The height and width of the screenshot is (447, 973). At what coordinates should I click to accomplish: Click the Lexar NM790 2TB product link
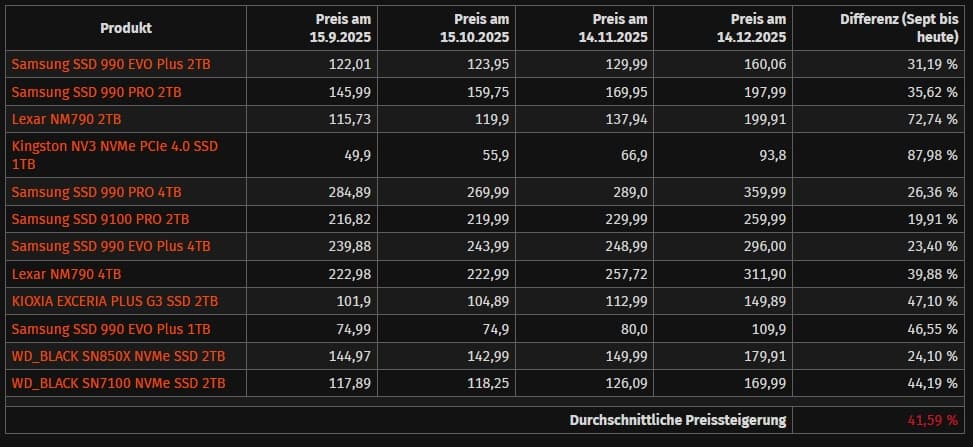[66, 119]
